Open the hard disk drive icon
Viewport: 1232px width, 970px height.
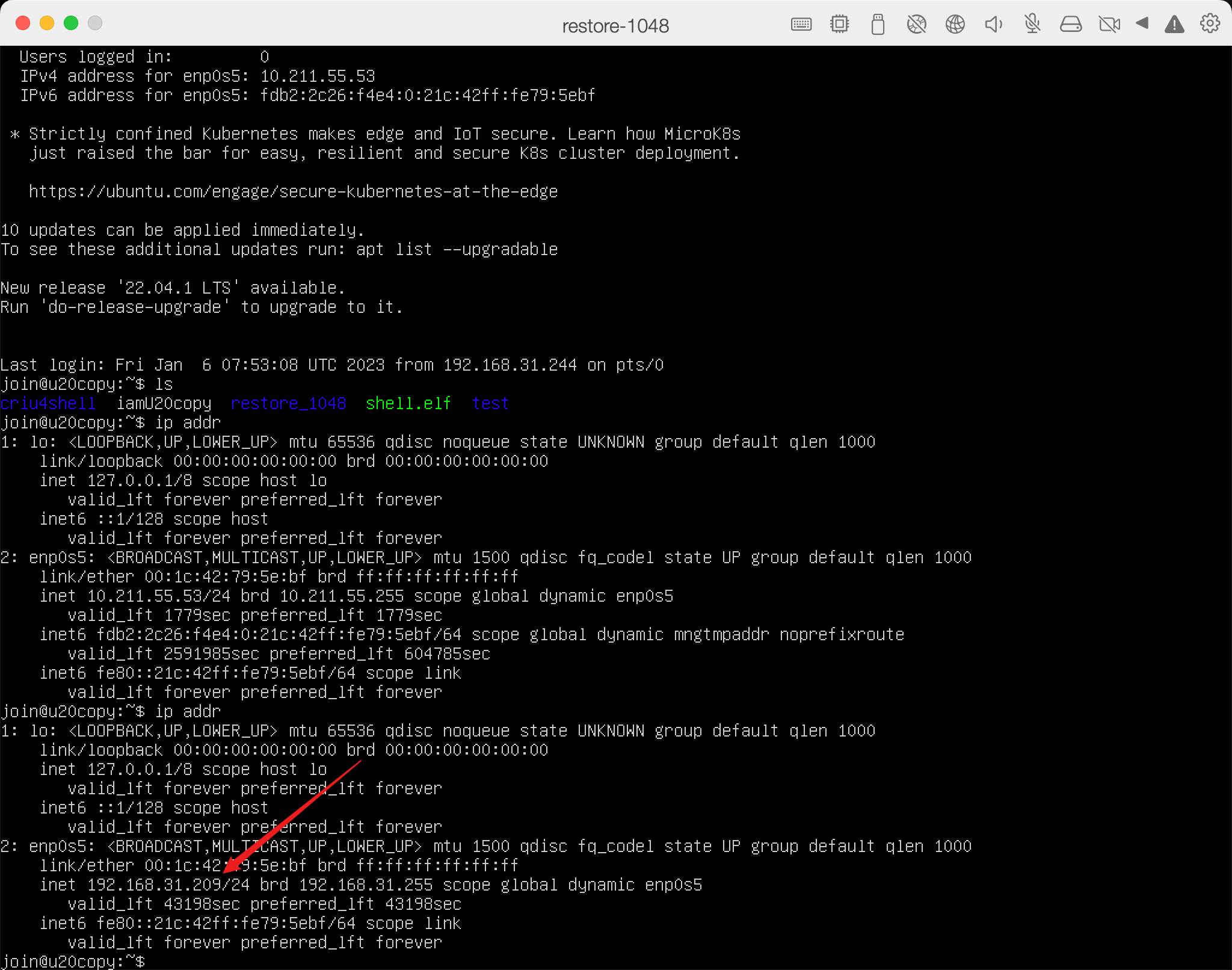click(1071, 24)
